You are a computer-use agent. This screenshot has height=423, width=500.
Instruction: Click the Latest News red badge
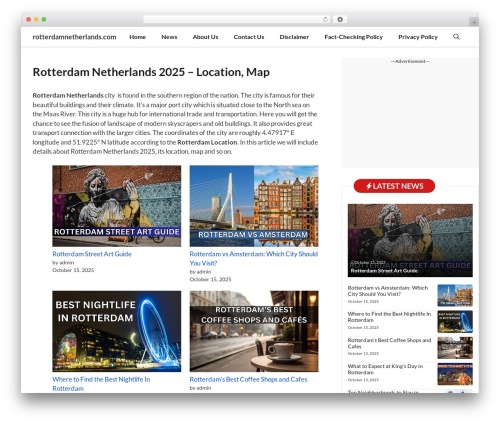point(394,186)
